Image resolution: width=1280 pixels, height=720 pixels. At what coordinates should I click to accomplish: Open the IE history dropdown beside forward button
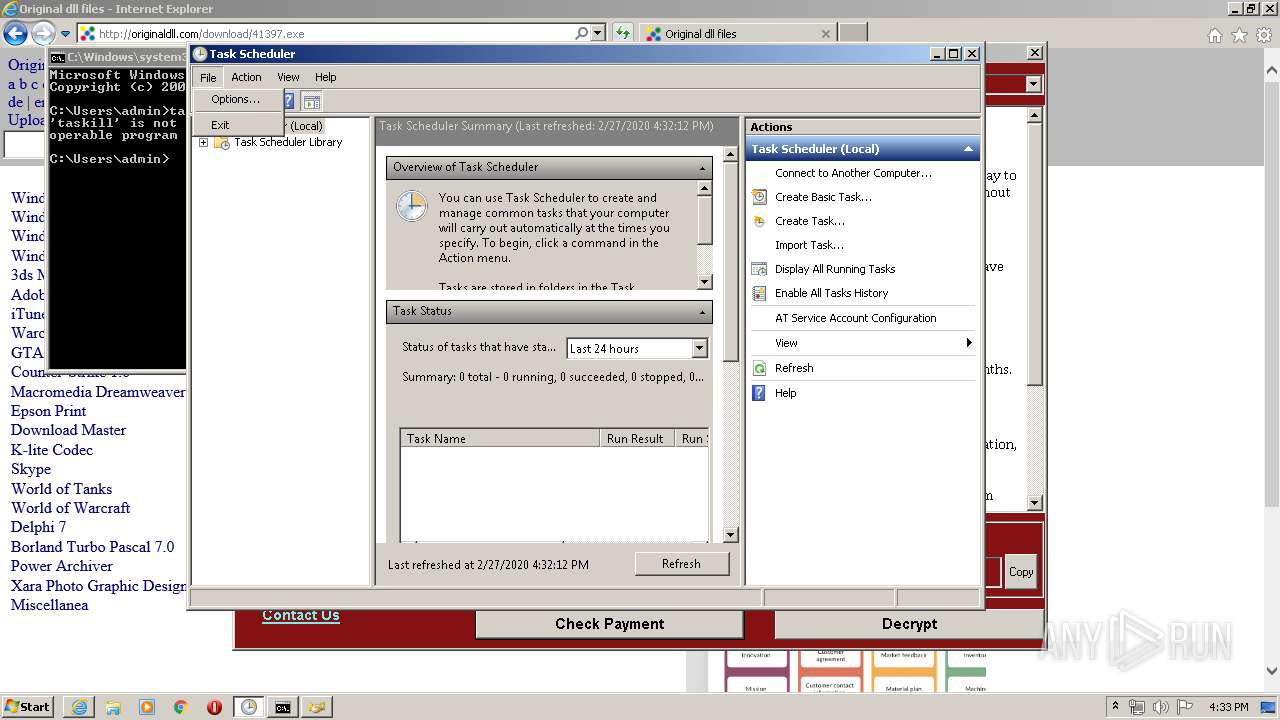pos(65,33)
